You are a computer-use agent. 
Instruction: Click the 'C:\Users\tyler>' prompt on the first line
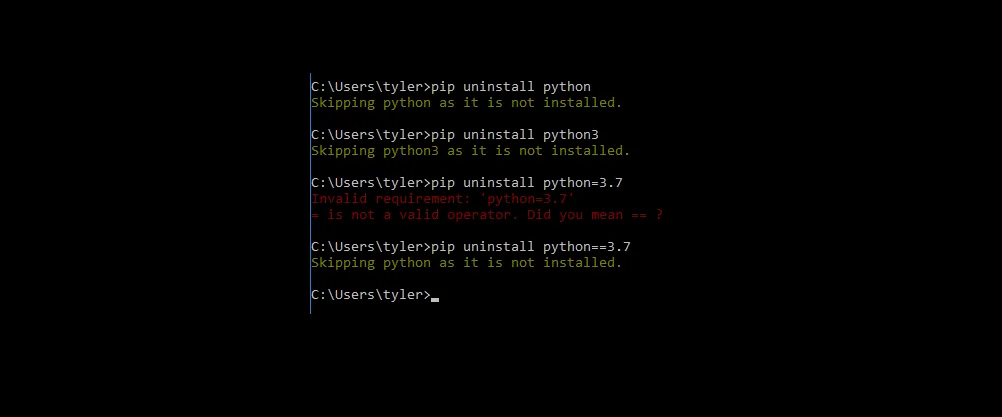371,87
